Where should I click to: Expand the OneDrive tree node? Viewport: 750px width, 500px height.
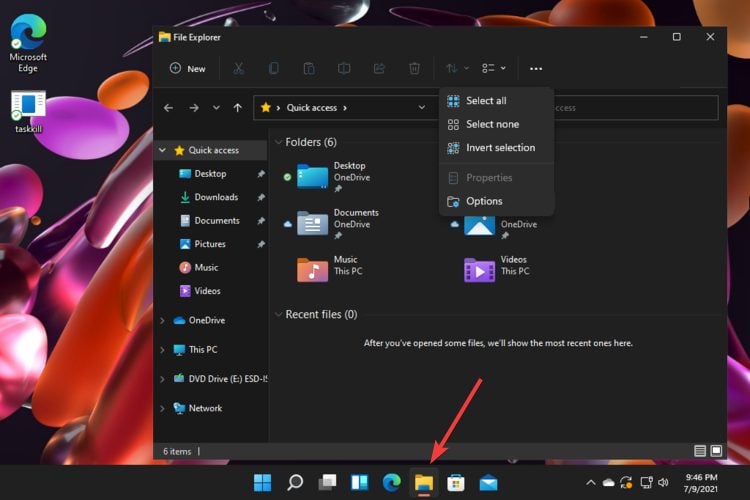163,320
